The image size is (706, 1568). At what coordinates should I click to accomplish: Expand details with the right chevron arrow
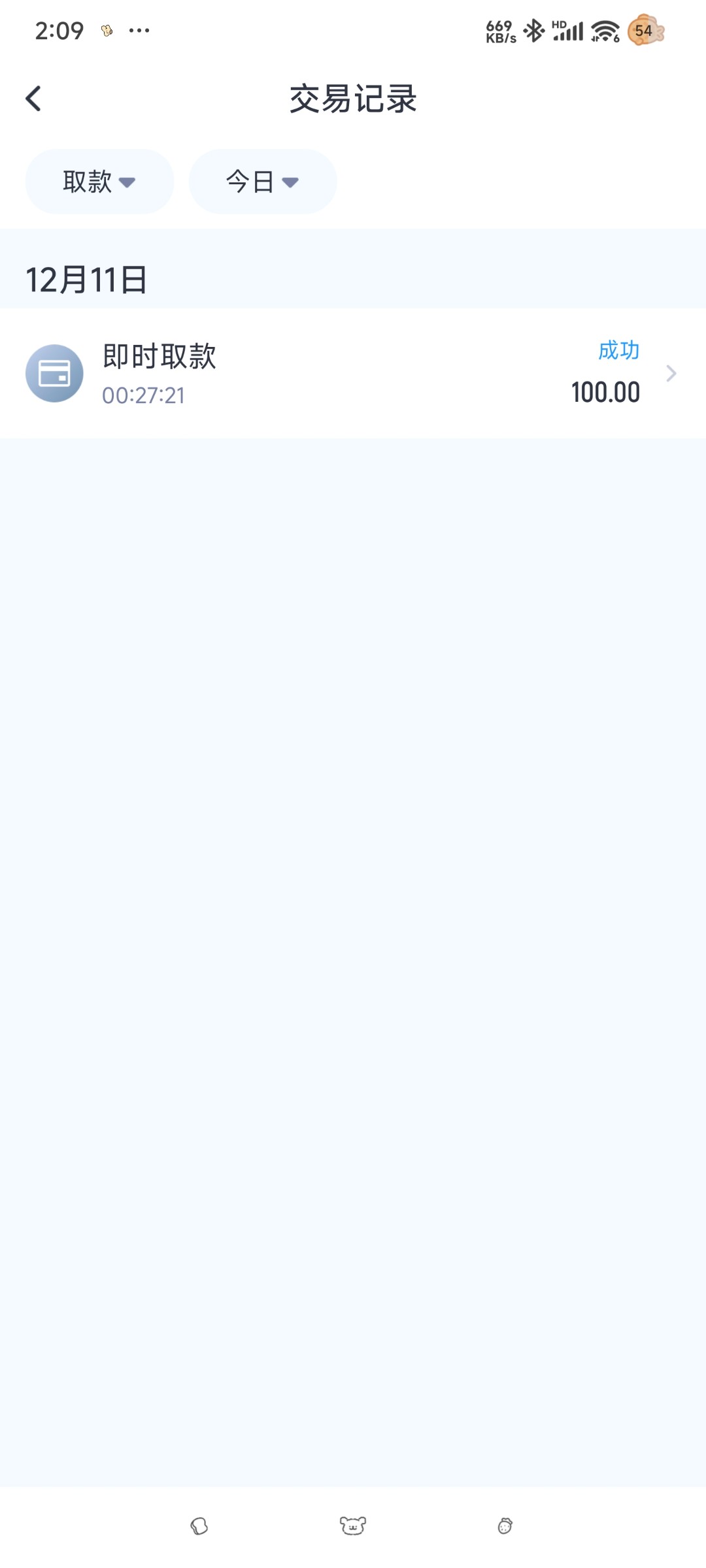pos(671,373)
